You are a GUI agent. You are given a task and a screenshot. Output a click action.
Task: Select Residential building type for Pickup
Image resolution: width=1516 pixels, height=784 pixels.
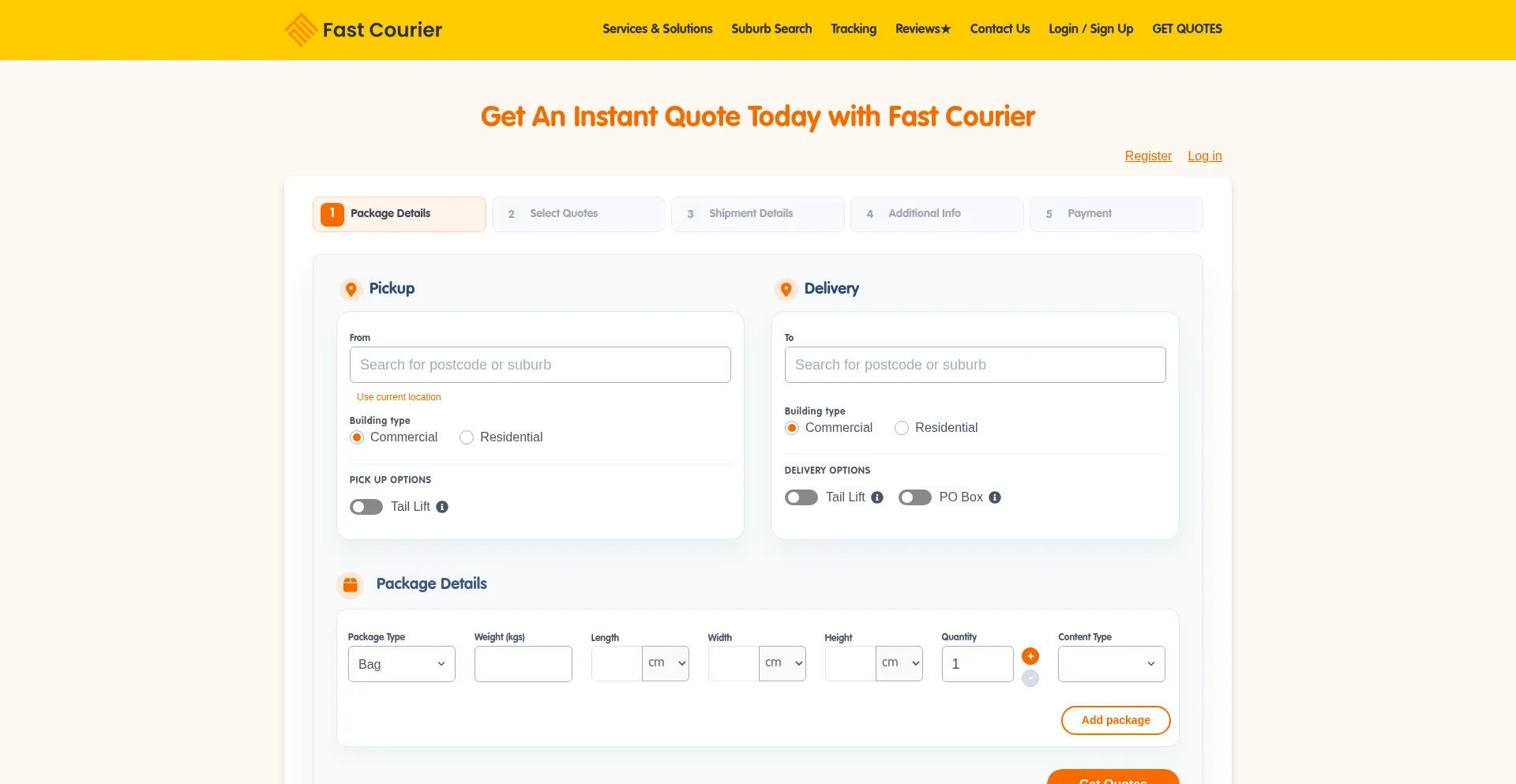[x=467, y=437]
